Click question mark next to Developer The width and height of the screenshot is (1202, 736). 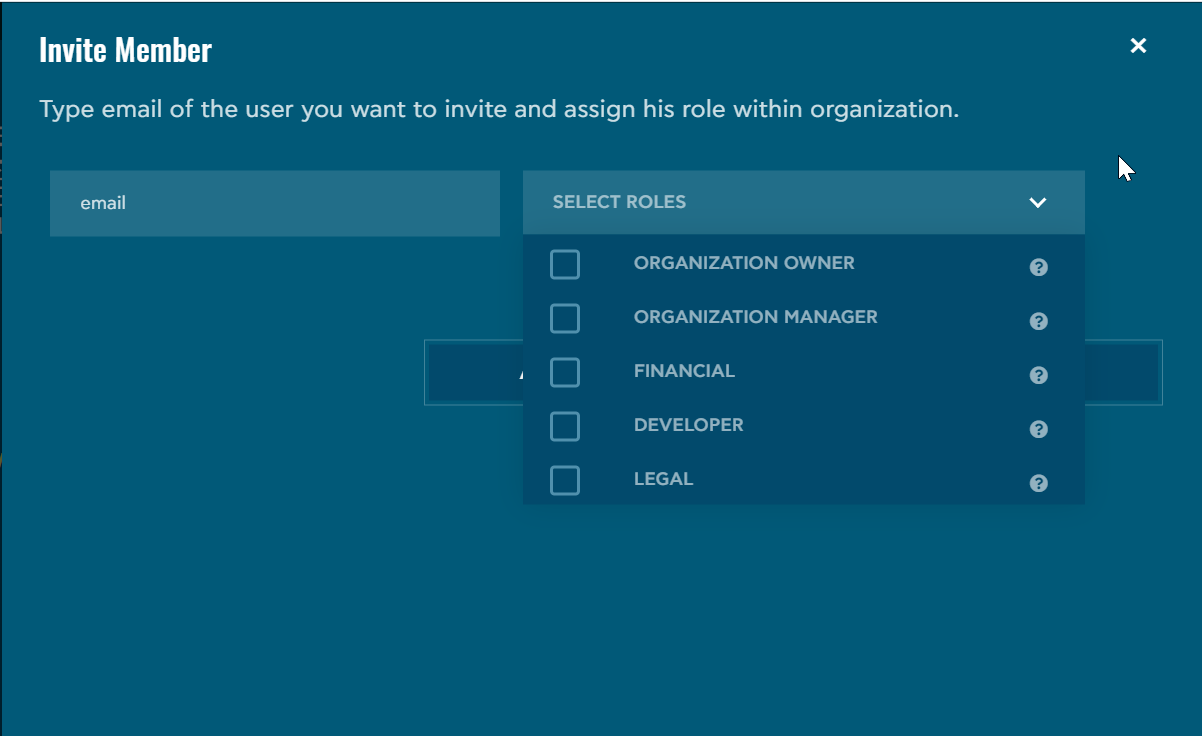1038,429
